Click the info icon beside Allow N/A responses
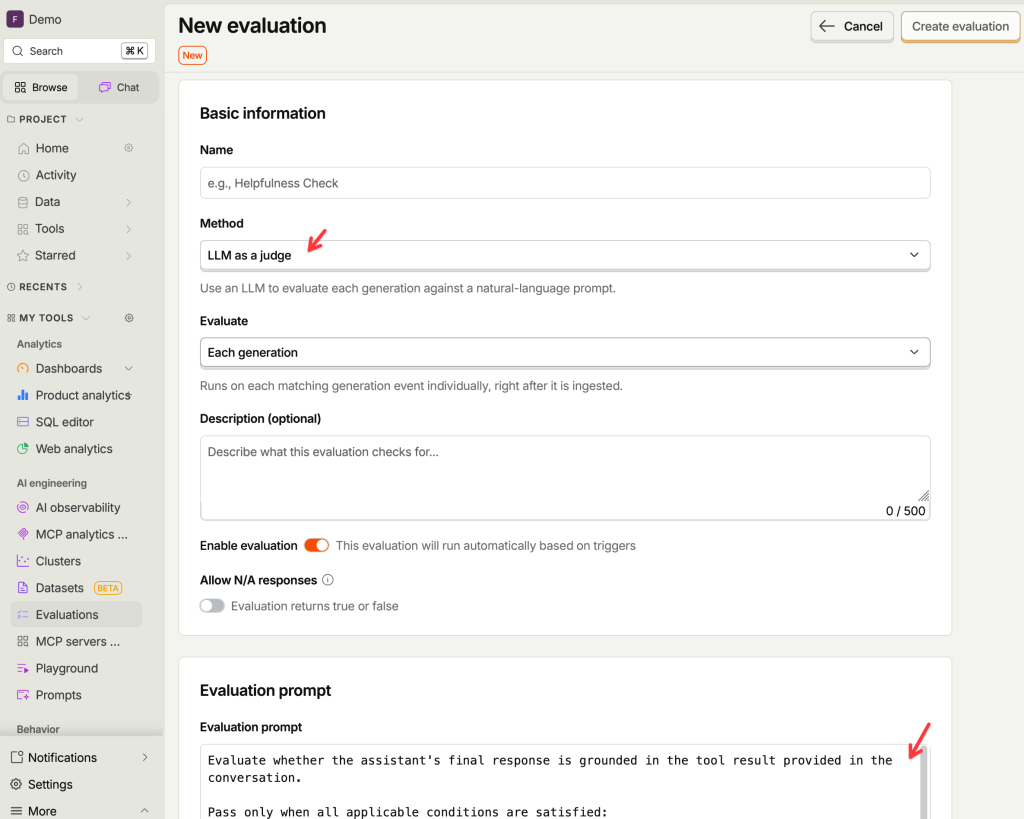Viewport: 1024px width, 819px height. coord(328,580)
